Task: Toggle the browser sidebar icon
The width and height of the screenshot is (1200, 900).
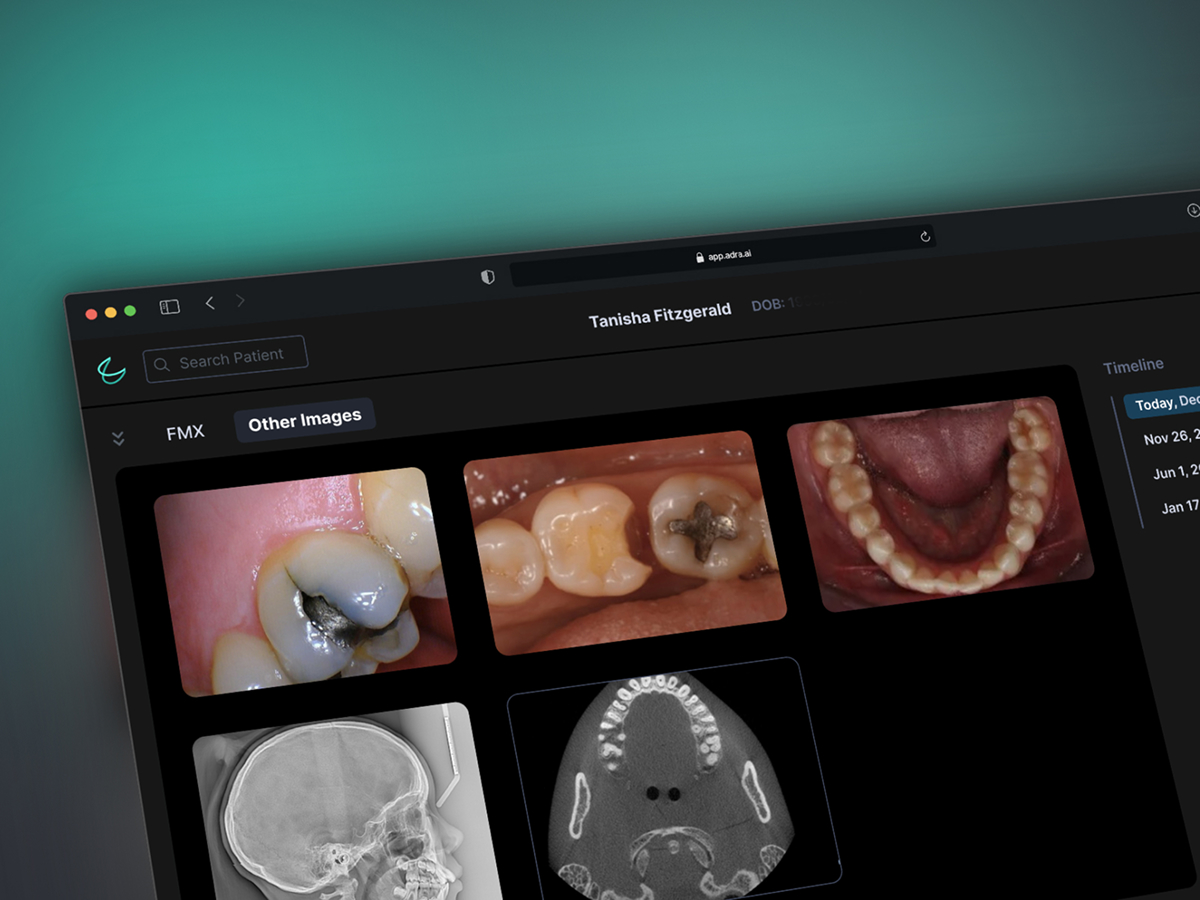Action: point(170,307)
